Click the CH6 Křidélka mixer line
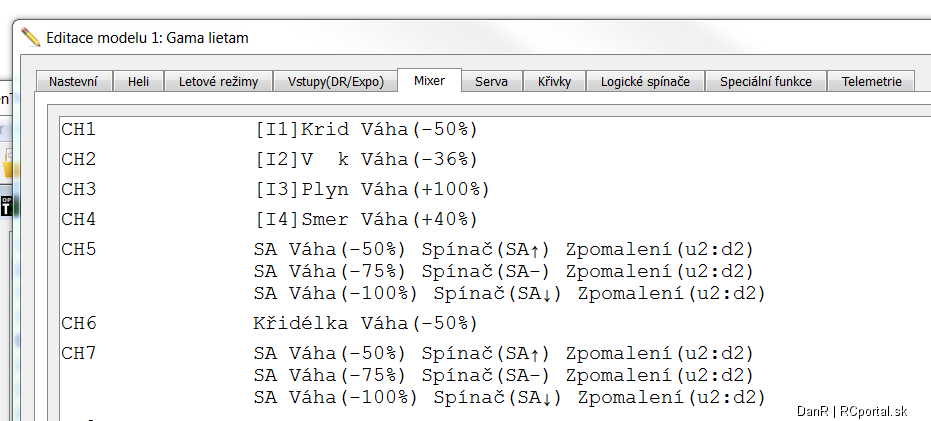Viewport: 931px width, 421px height. pyautogui.click(x=366, y=324)
